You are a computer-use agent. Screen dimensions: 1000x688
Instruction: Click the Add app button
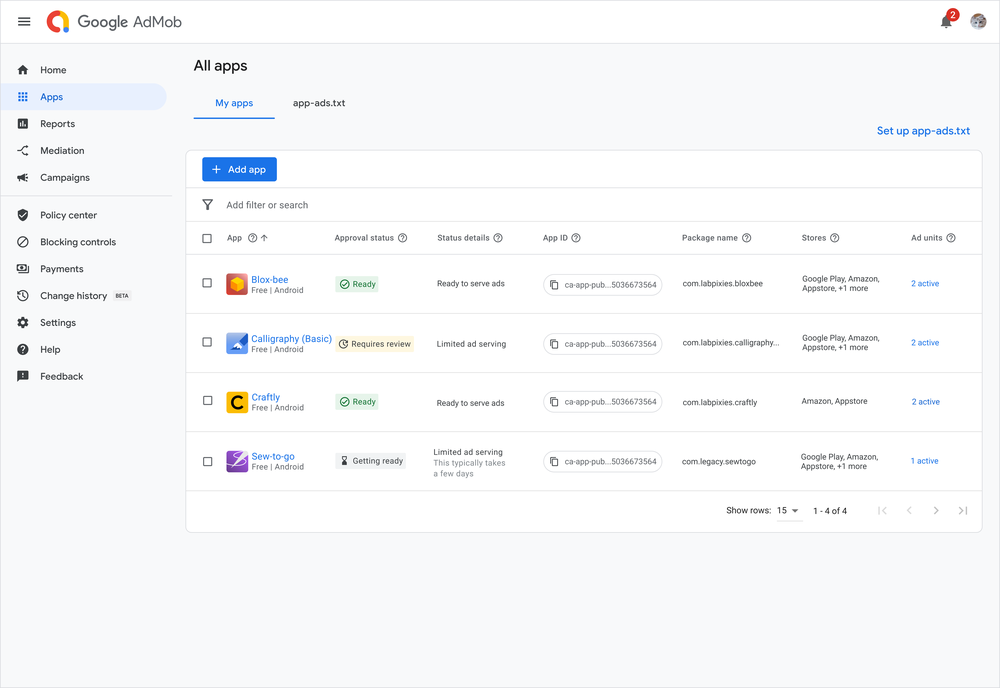click(239, 169)
